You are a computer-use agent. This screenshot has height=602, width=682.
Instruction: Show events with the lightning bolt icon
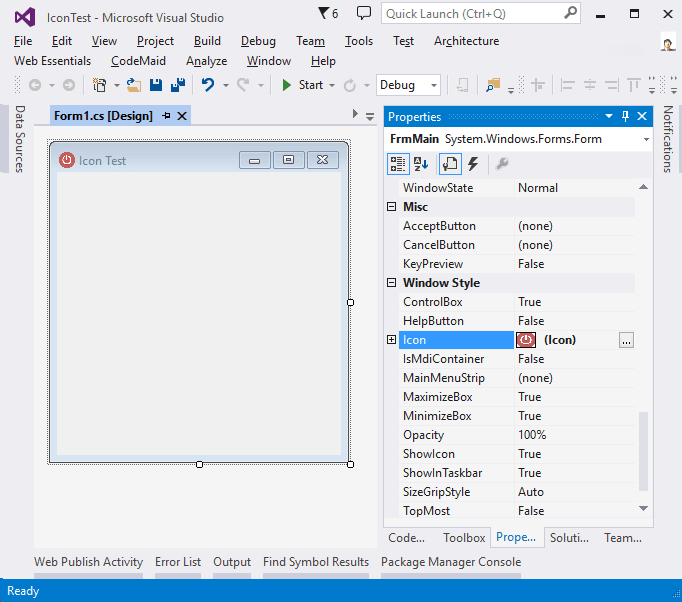(x=473, y=164)
